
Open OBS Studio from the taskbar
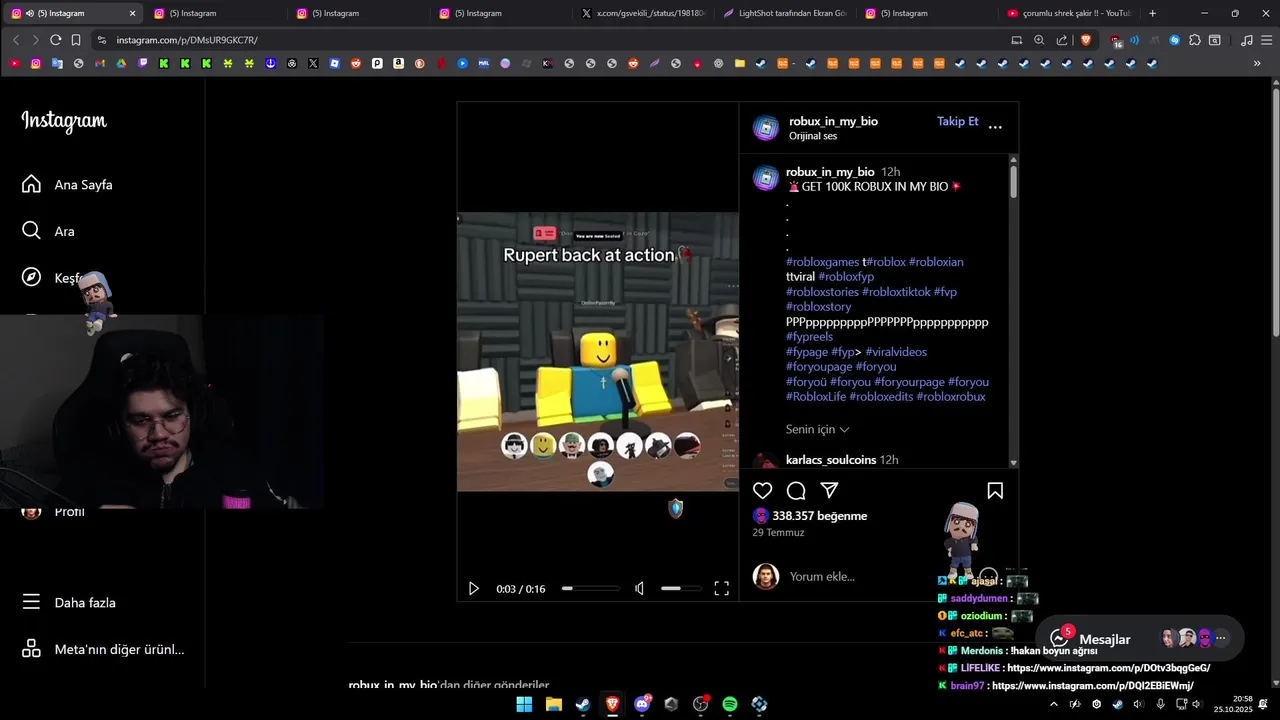click(x=701, y=704)
